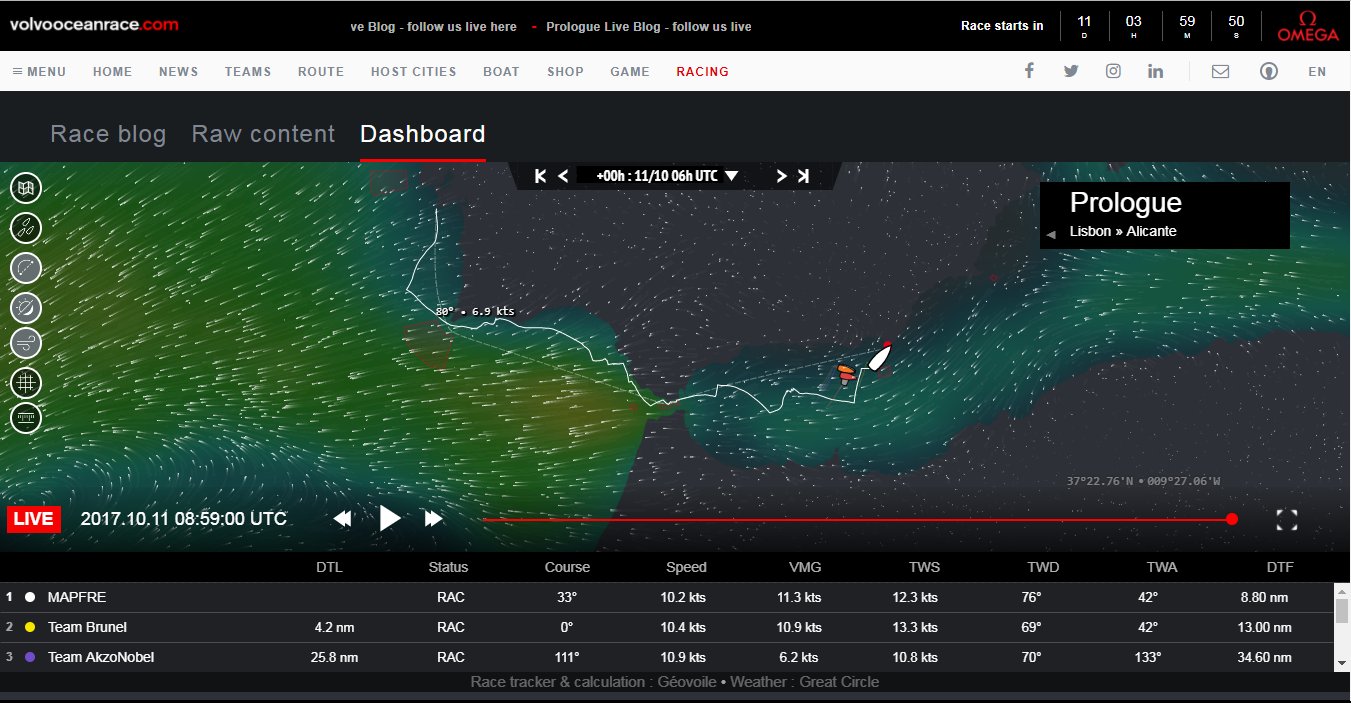
Task: Click the white MAPFRE color dot
Action: point(30,597)
